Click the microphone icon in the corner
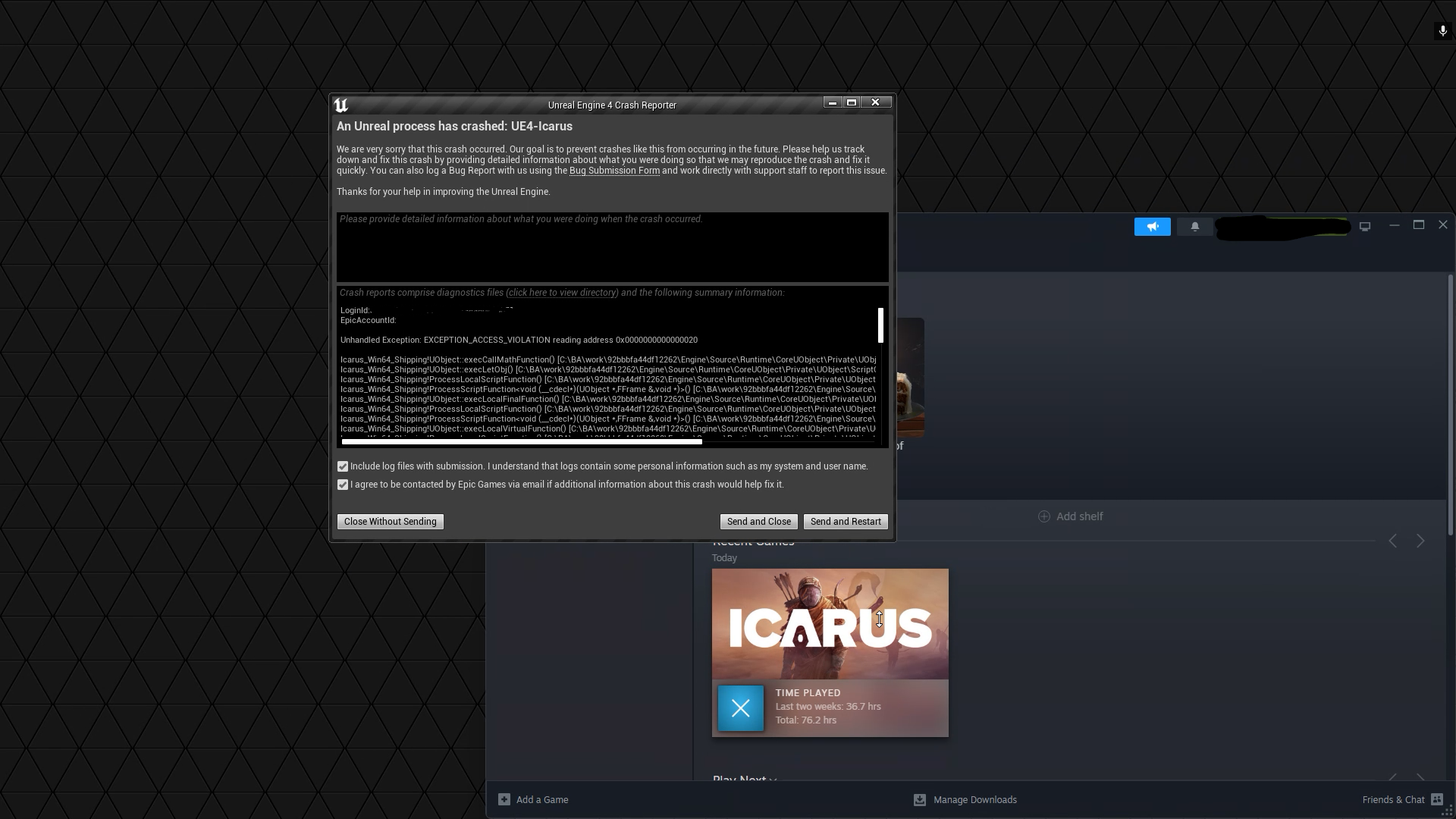 tap(1442, 31)
